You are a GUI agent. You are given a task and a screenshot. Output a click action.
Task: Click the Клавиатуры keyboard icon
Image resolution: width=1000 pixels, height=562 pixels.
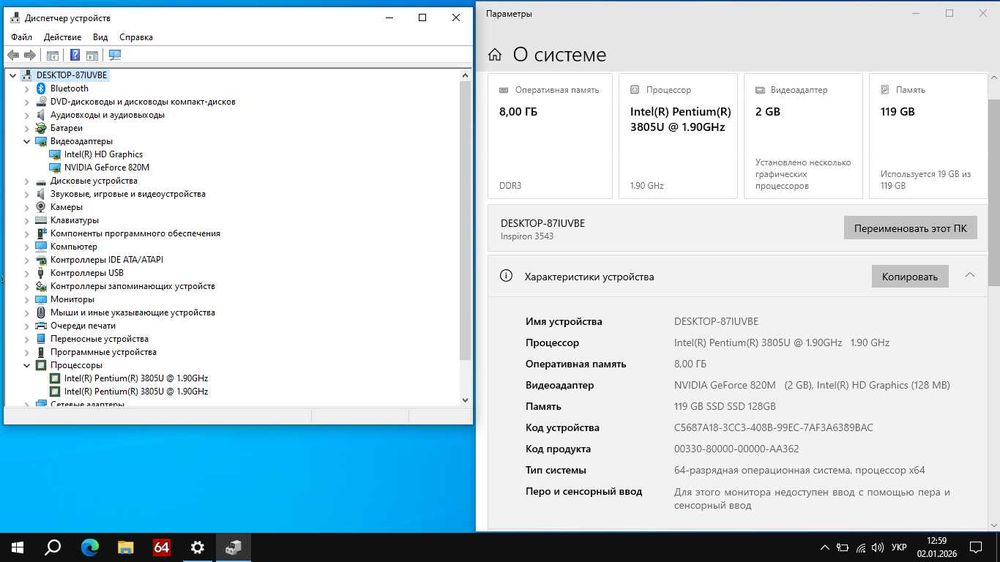coord(41,220)
